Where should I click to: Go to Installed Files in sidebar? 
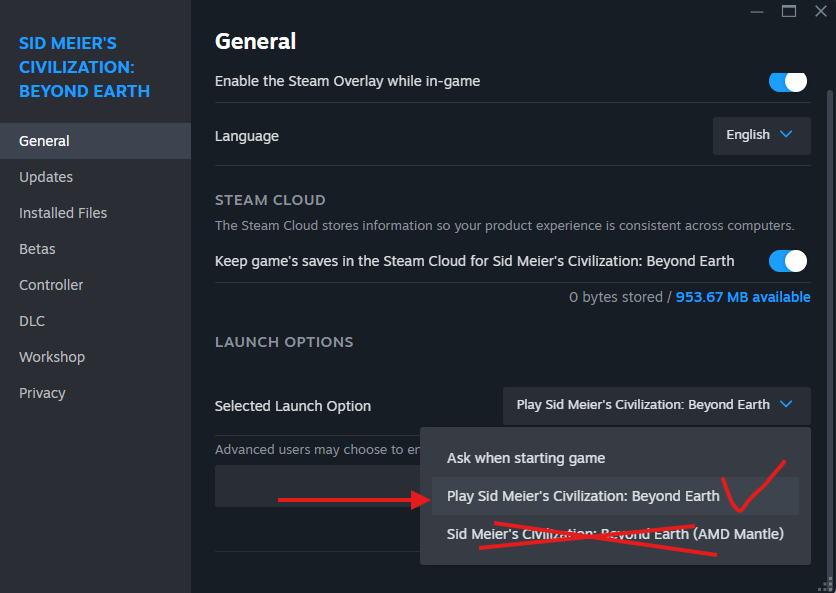(x=63, y=213)
